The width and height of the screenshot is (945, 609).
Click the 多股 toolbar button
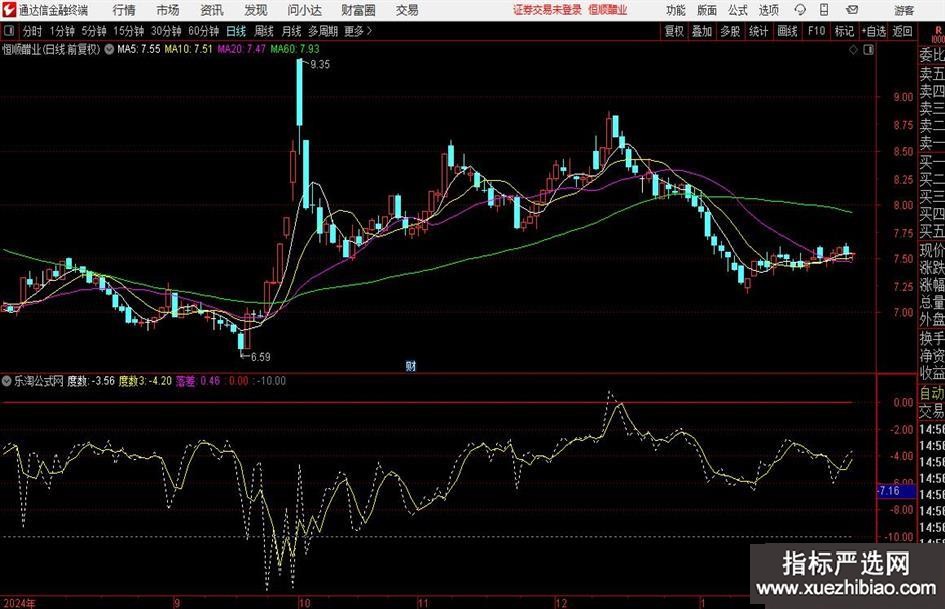(730, 31)
